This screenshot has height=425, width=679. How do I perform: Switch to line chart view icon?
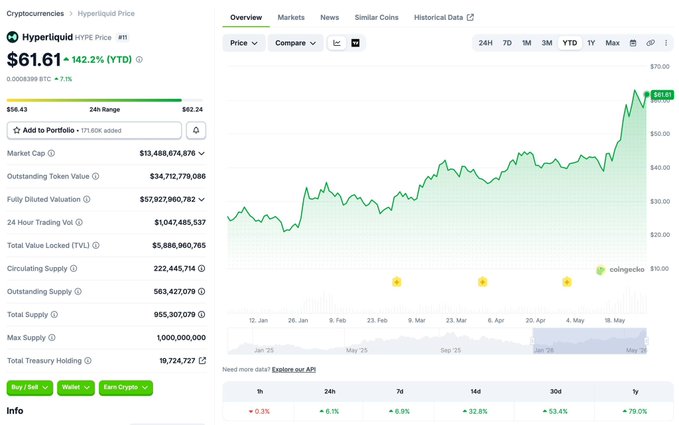[x=336, y=43]
